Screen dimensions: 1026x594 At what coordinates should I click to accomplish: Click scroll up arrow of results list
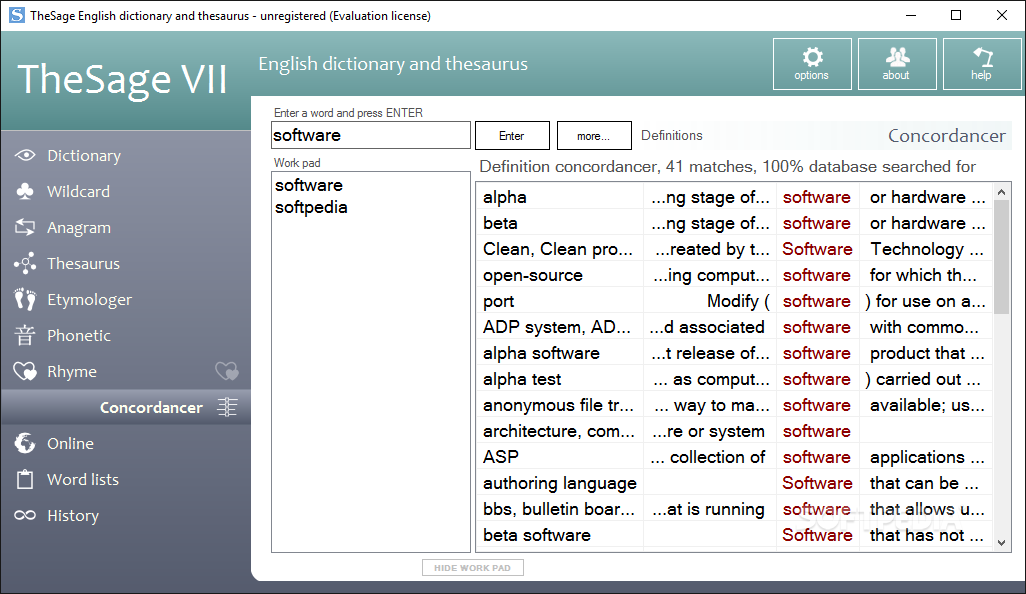tap(1001, 192)
